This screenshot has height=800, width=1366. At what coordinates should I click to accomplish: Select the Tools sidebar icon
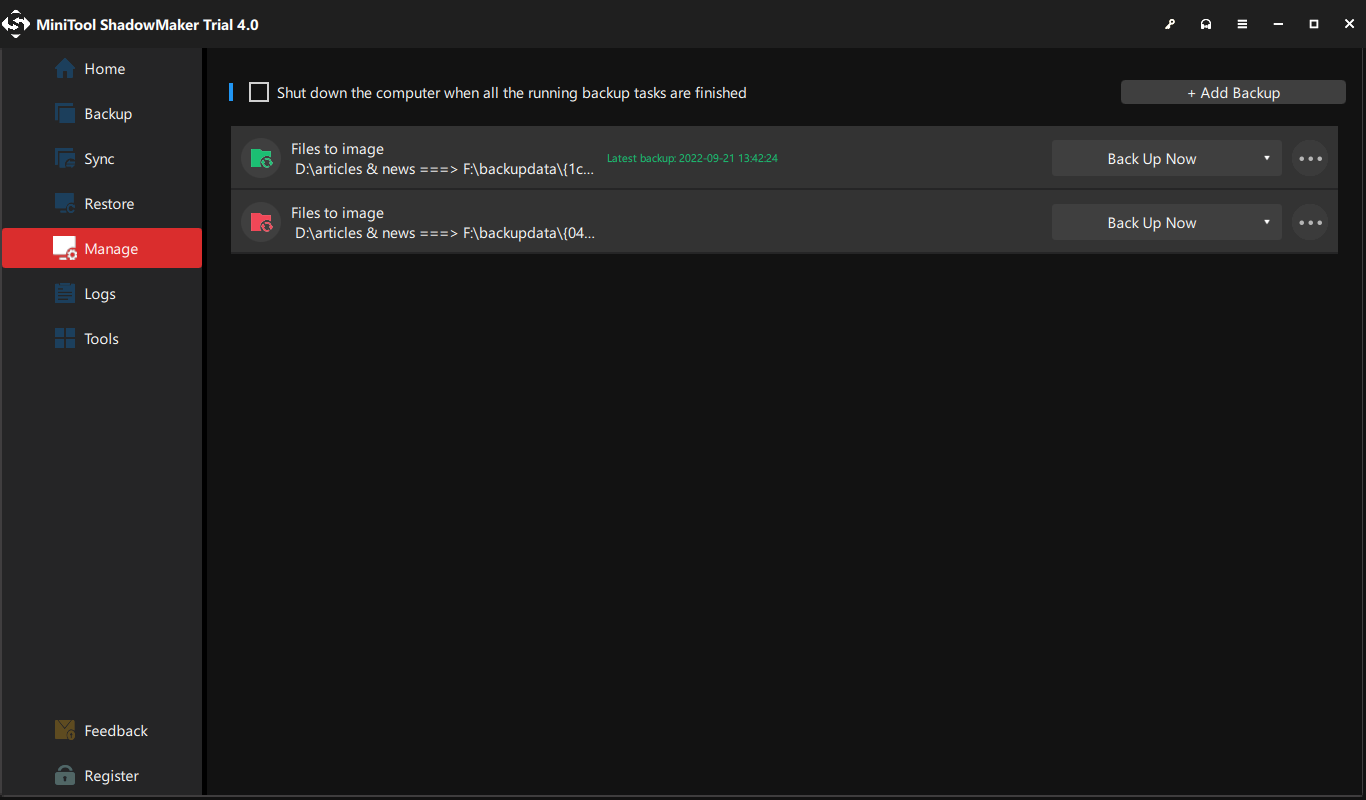[64, 338]
